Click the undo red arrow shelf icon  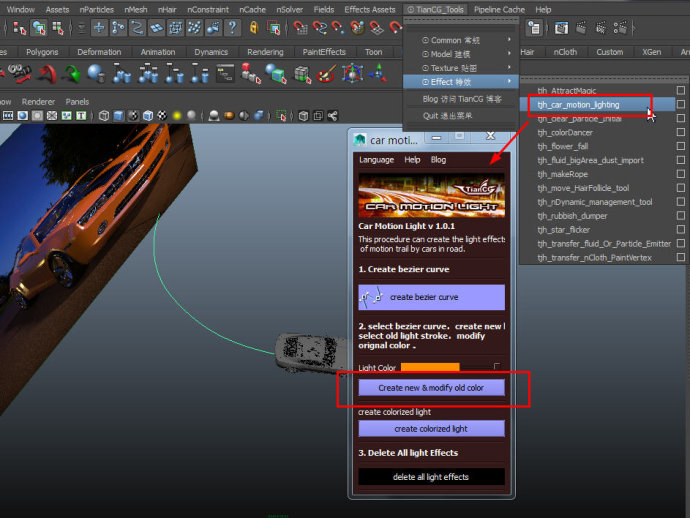click(x=48, y=73)
